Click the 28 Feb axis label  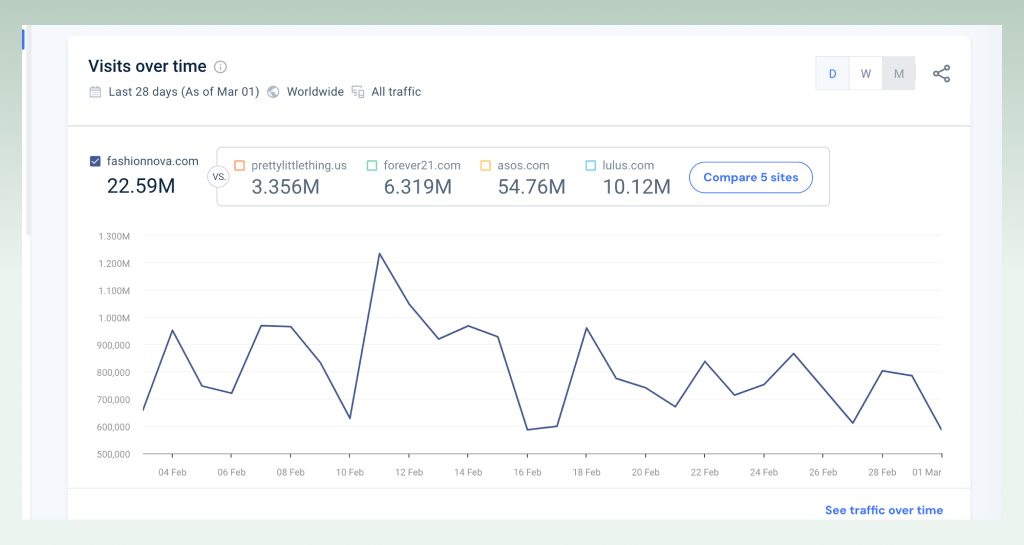[882, 473]
